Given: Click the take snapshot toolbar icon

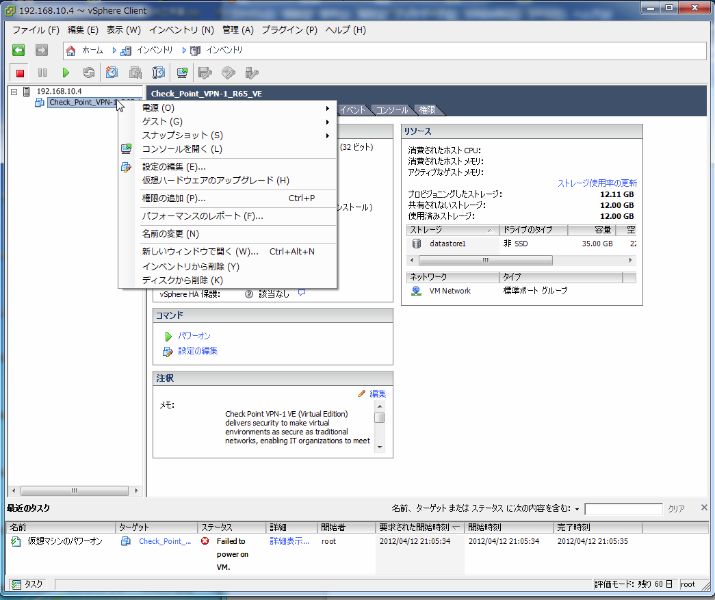Looking at the screenshot, I should [x=112, y=73].
